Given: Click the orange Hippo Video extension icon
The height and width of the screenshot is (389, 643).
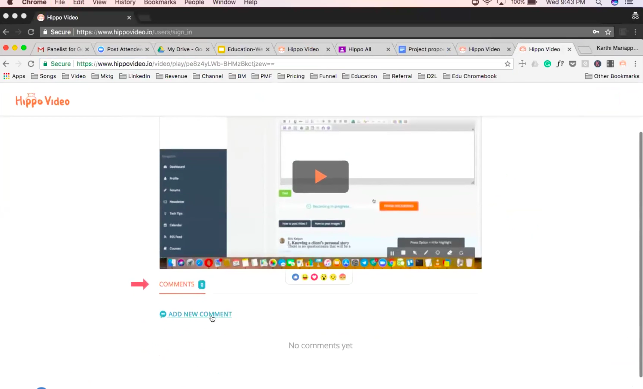Looking at the screenshot, I should point(623,64).
